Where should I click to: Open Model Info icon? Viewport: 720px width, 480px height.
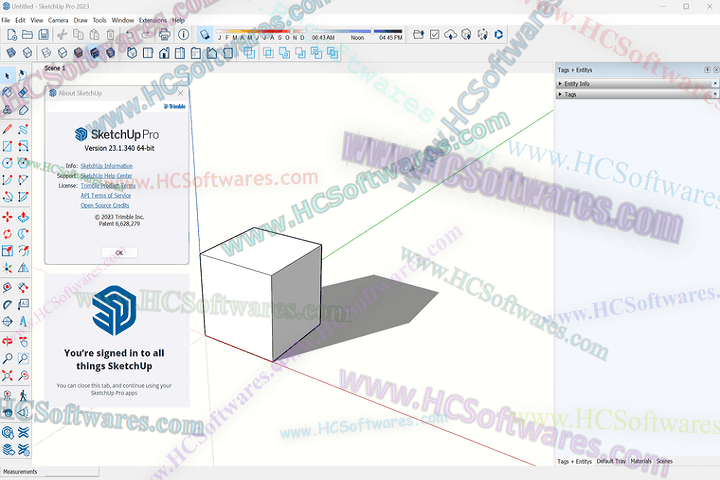183,34
